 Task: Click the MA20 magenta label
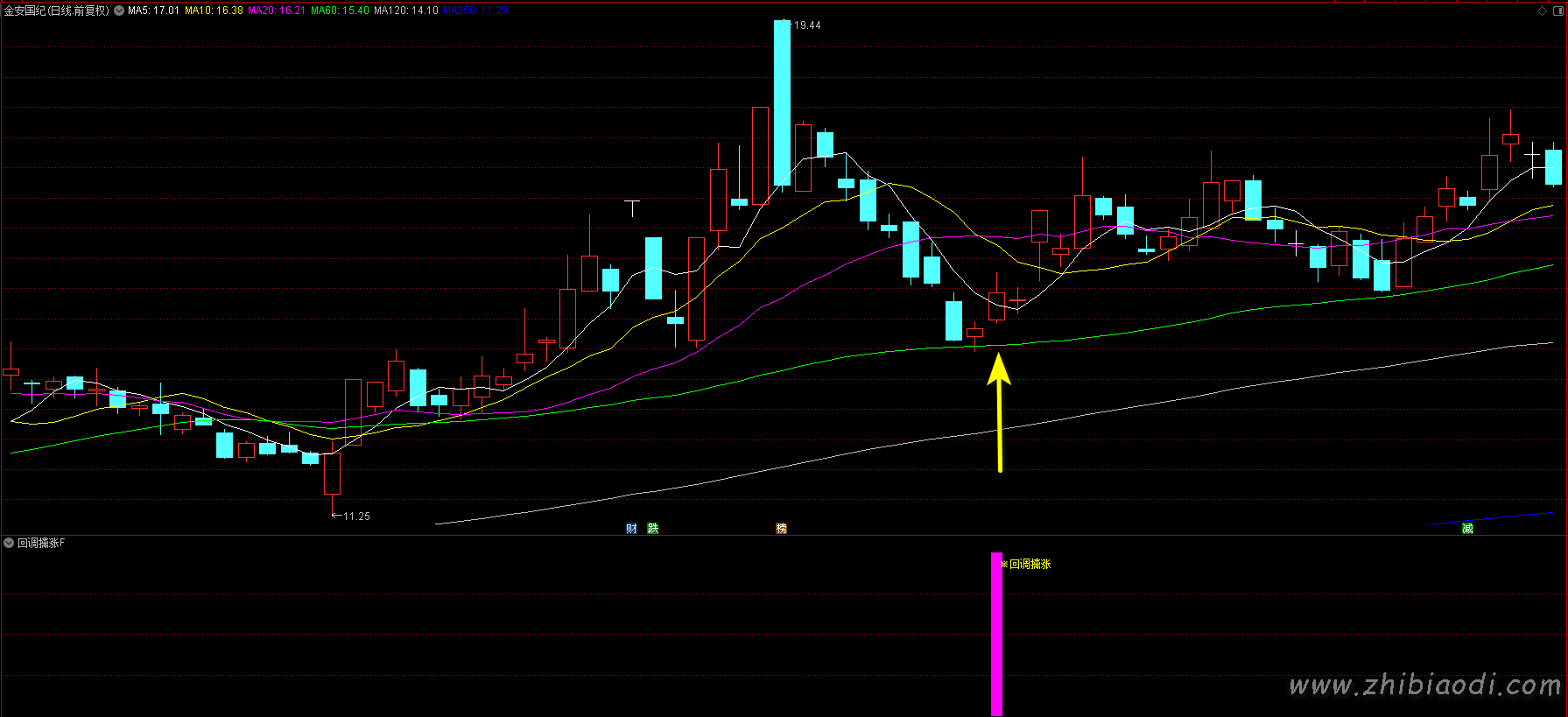point(277,11)
